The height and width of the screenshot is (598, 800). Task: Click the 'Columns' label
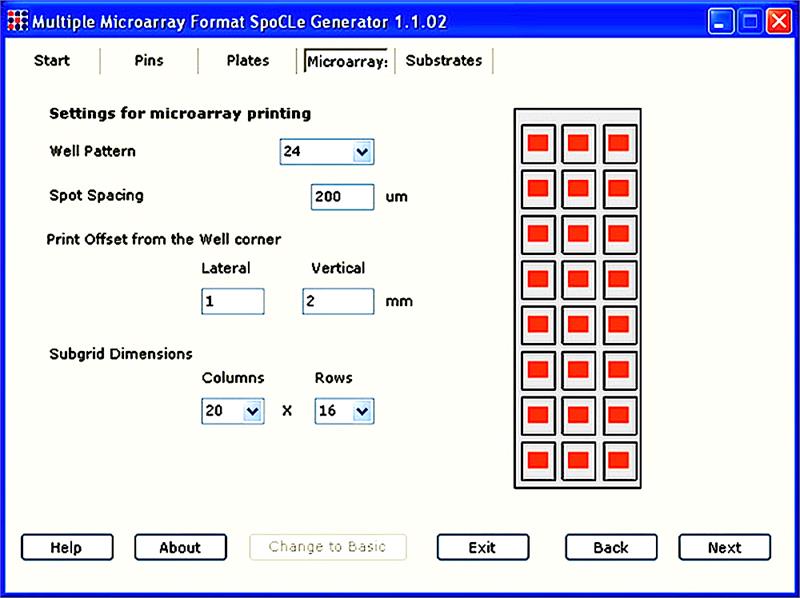point(233,378)
